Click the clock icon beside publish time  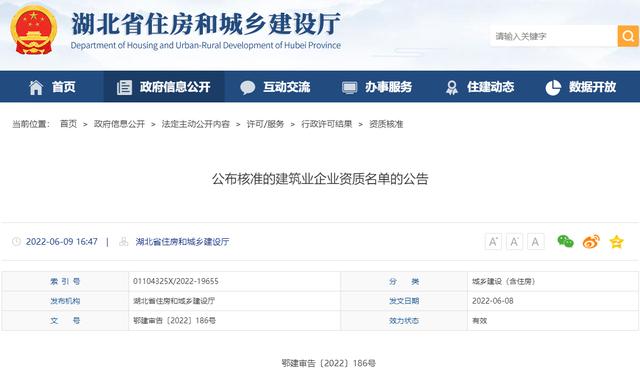click(x=16, y=242)
